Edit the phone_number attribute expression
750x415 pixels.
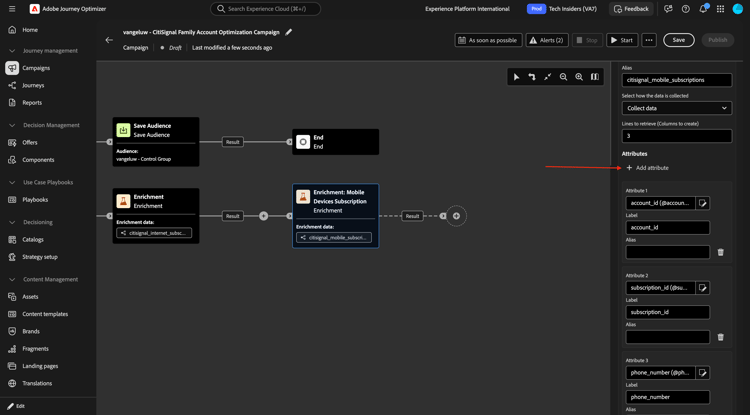tap(703, 373)
